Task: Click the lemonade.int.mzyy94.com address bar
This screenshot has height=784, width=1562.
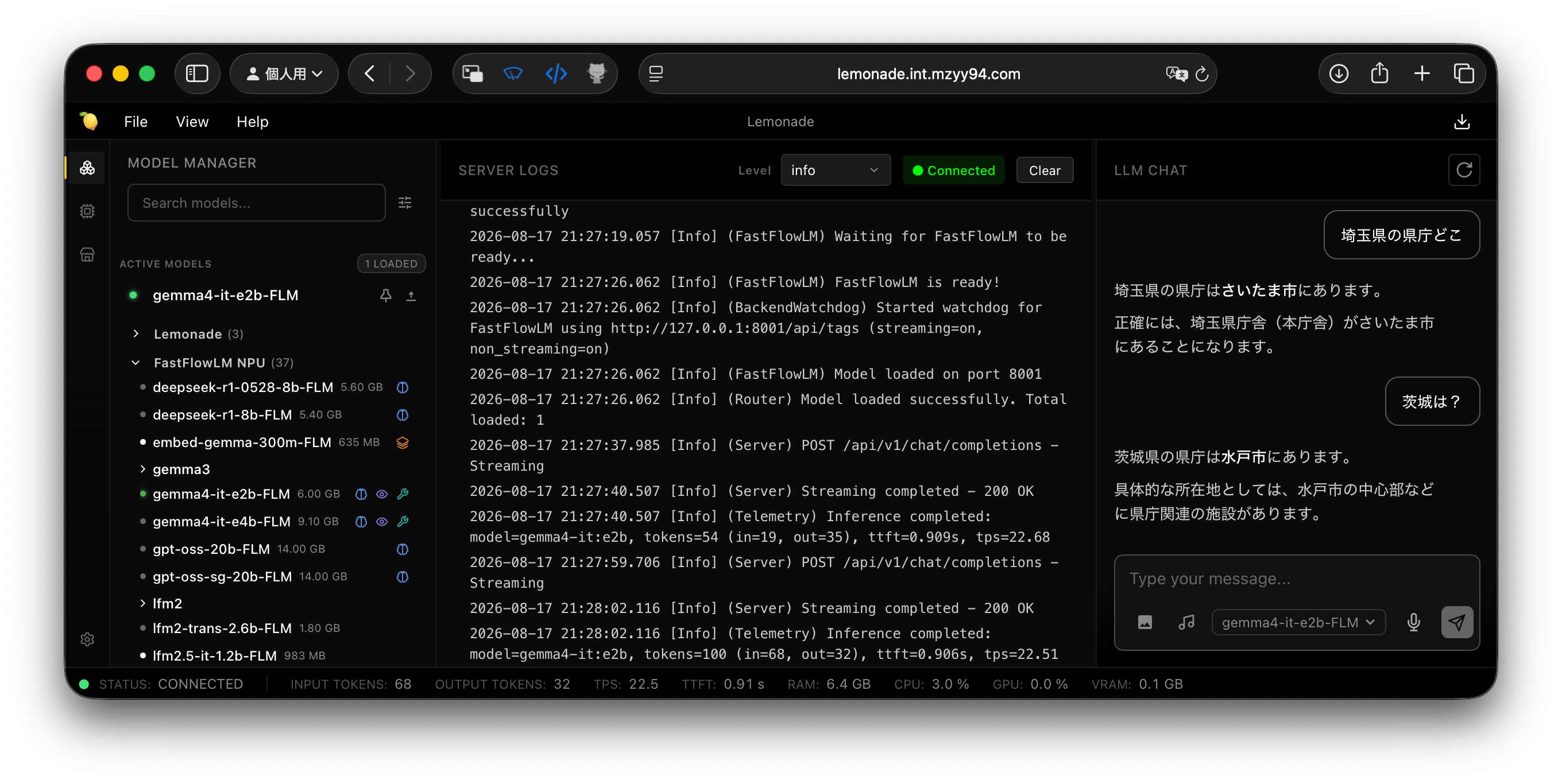Action: 928,74
